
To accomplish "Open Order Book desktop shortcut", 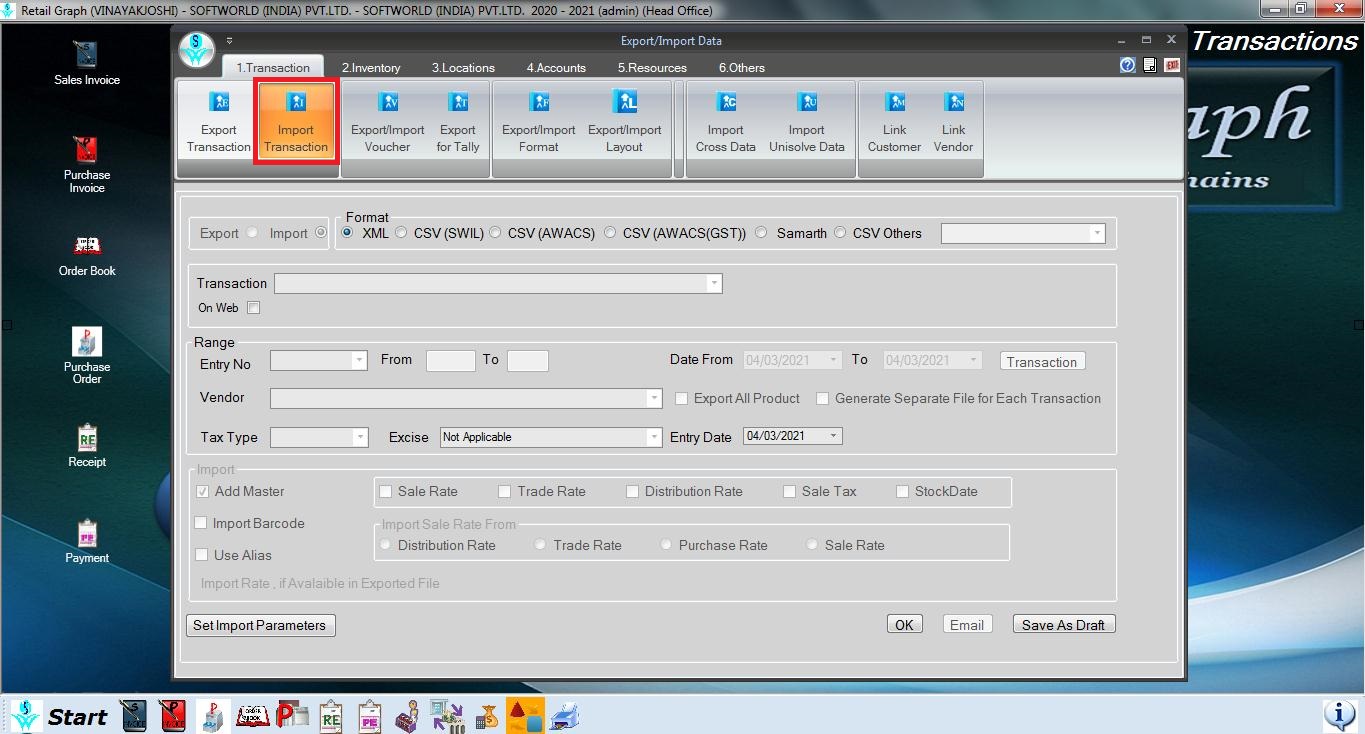I will point(87,256).
